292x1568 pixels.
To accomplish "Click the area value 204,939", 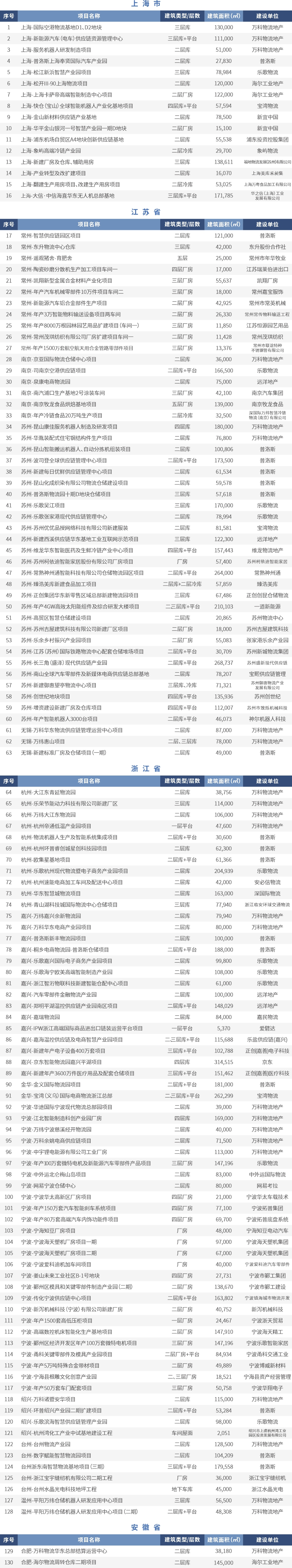I will click(223, 871).
